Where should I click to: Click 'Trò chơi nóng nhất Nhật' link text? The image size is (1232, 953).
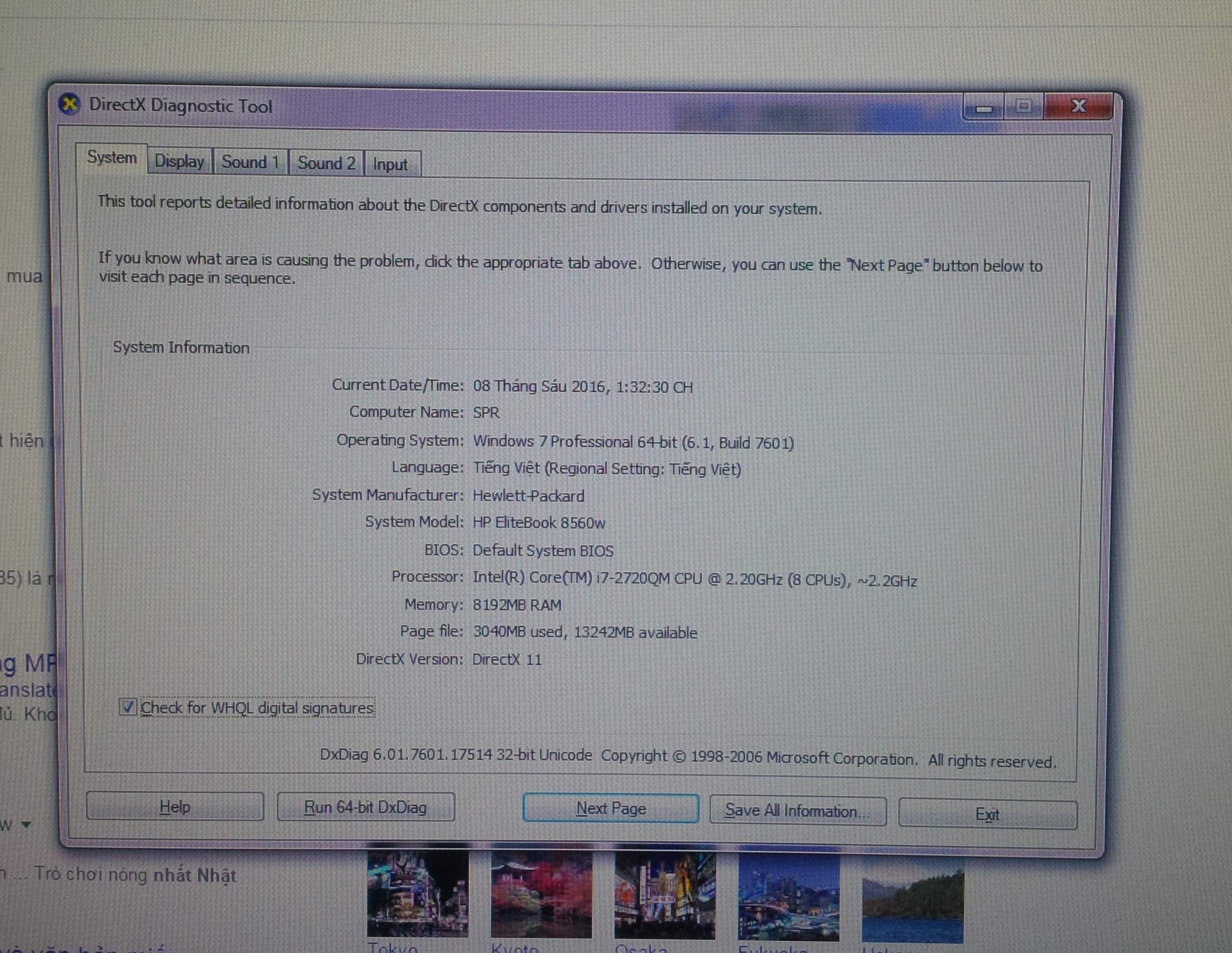[135, 875]
